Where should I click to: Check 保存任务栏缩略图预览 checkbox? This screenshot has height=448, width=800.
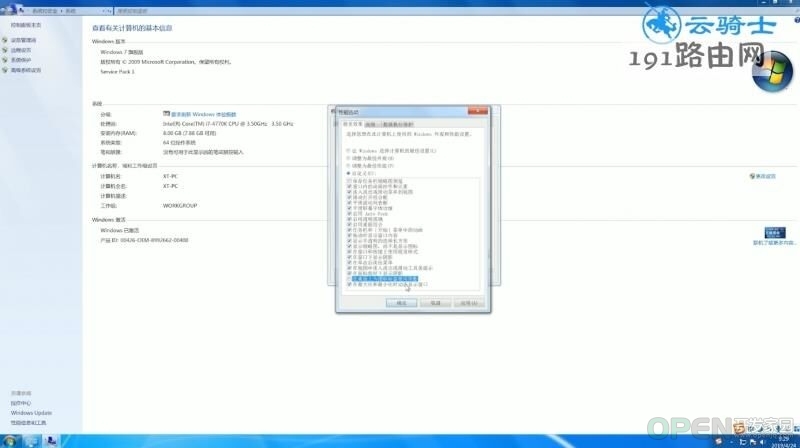tap(349, 181)
